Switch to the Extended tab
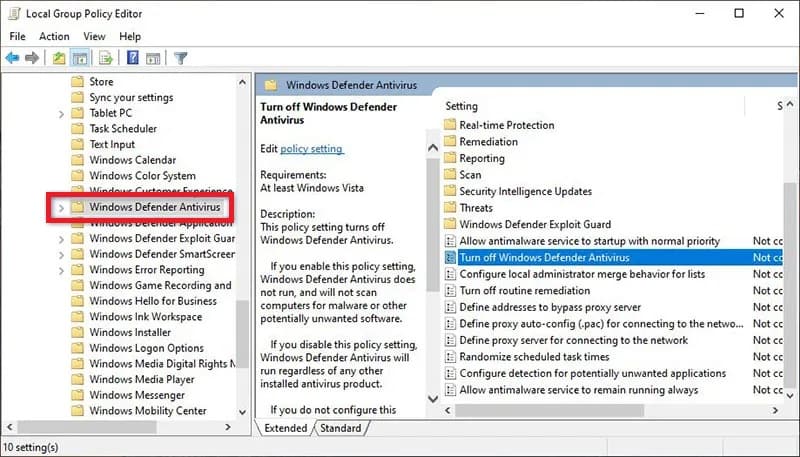Screen dimensions: 800x457 coord(285,428)
